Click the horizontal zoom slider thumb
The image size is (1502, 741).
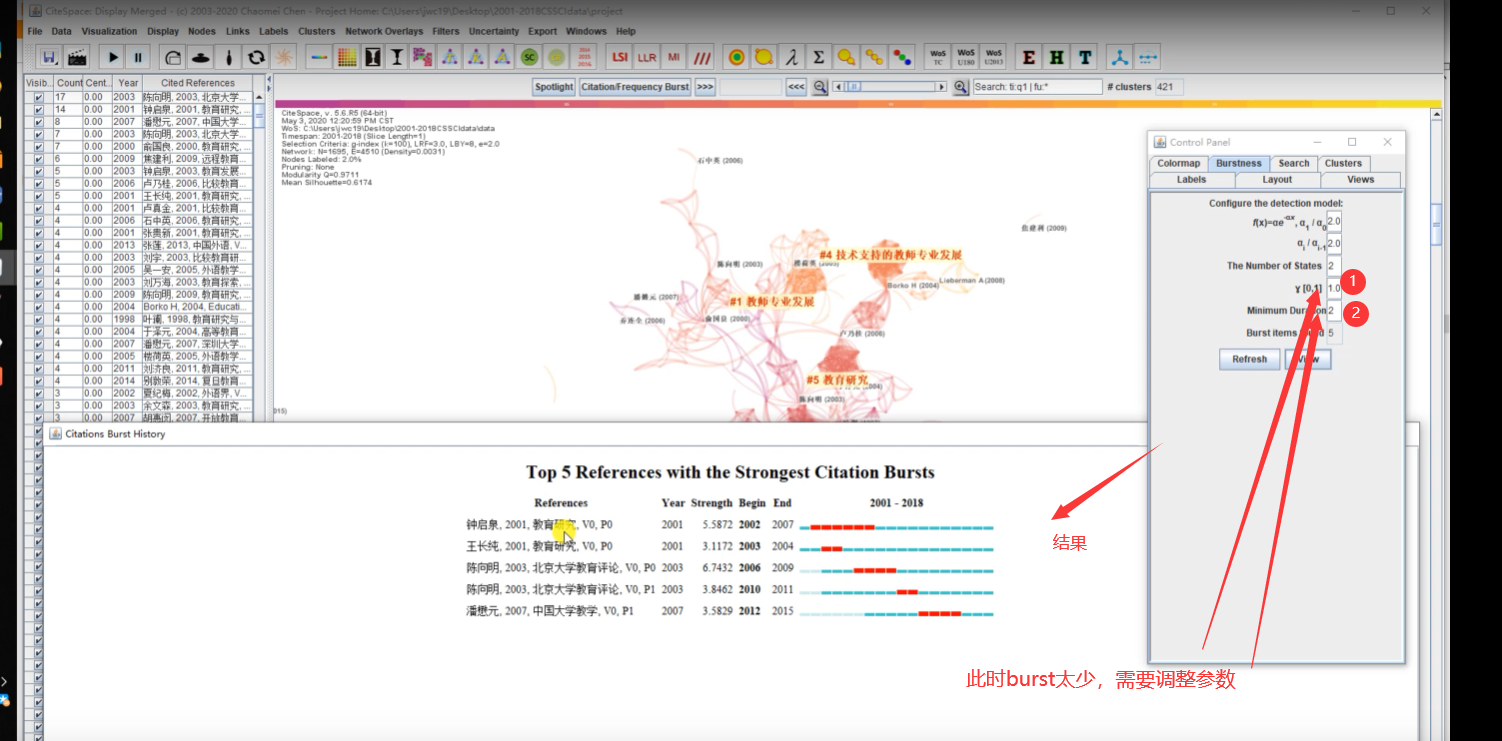click(x=853, y=87)
